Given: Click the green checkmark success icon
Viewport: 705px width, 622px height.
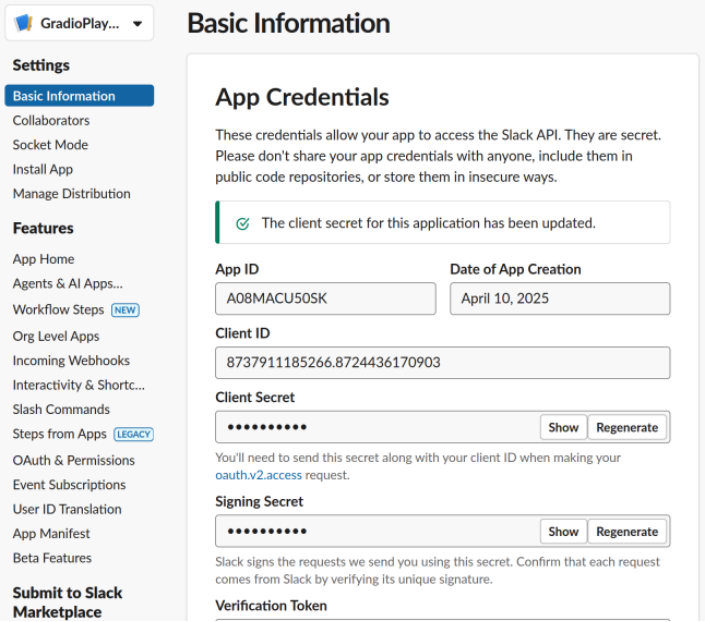Looking at the screenshot, I should click(243, 224).
